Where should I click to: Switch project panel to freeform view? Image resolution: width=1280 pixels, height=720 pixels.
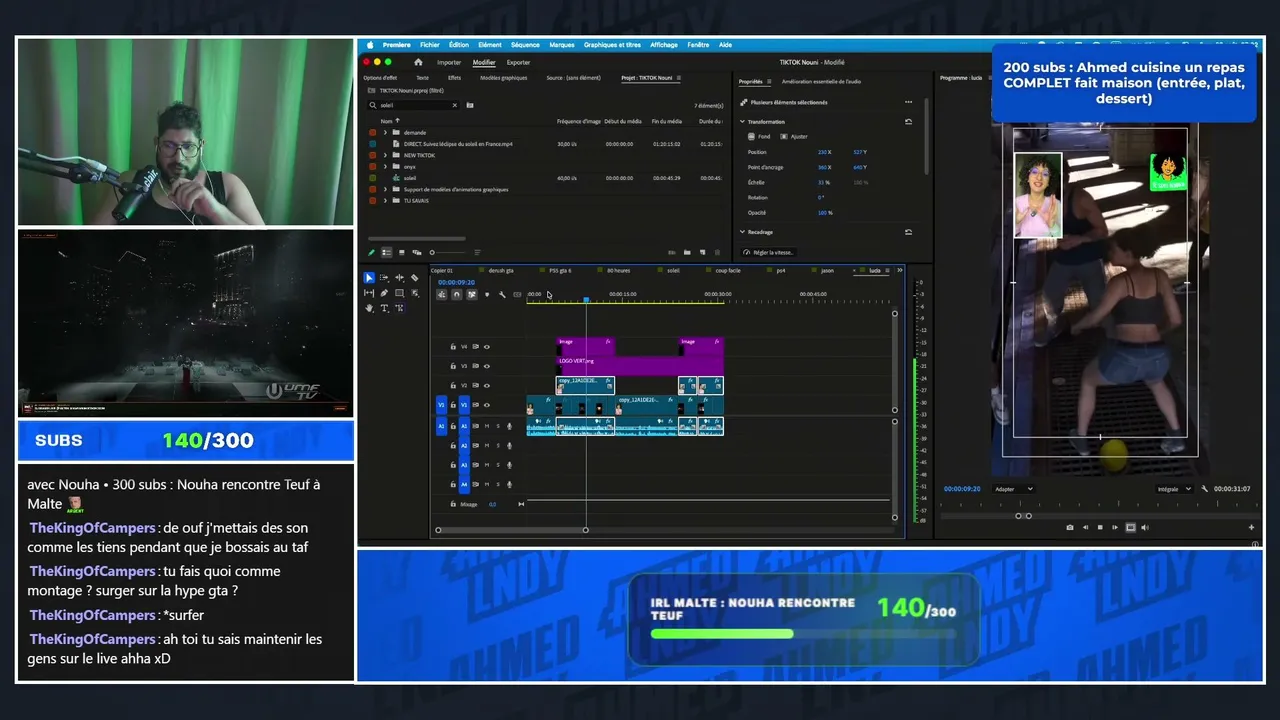417,252
